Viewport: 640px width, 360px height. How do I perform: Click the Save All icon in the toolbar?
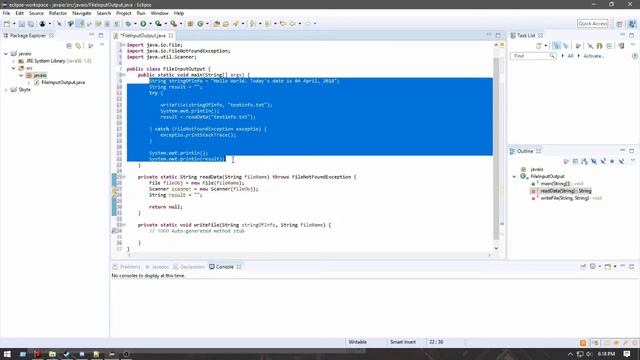pos(31,24)
